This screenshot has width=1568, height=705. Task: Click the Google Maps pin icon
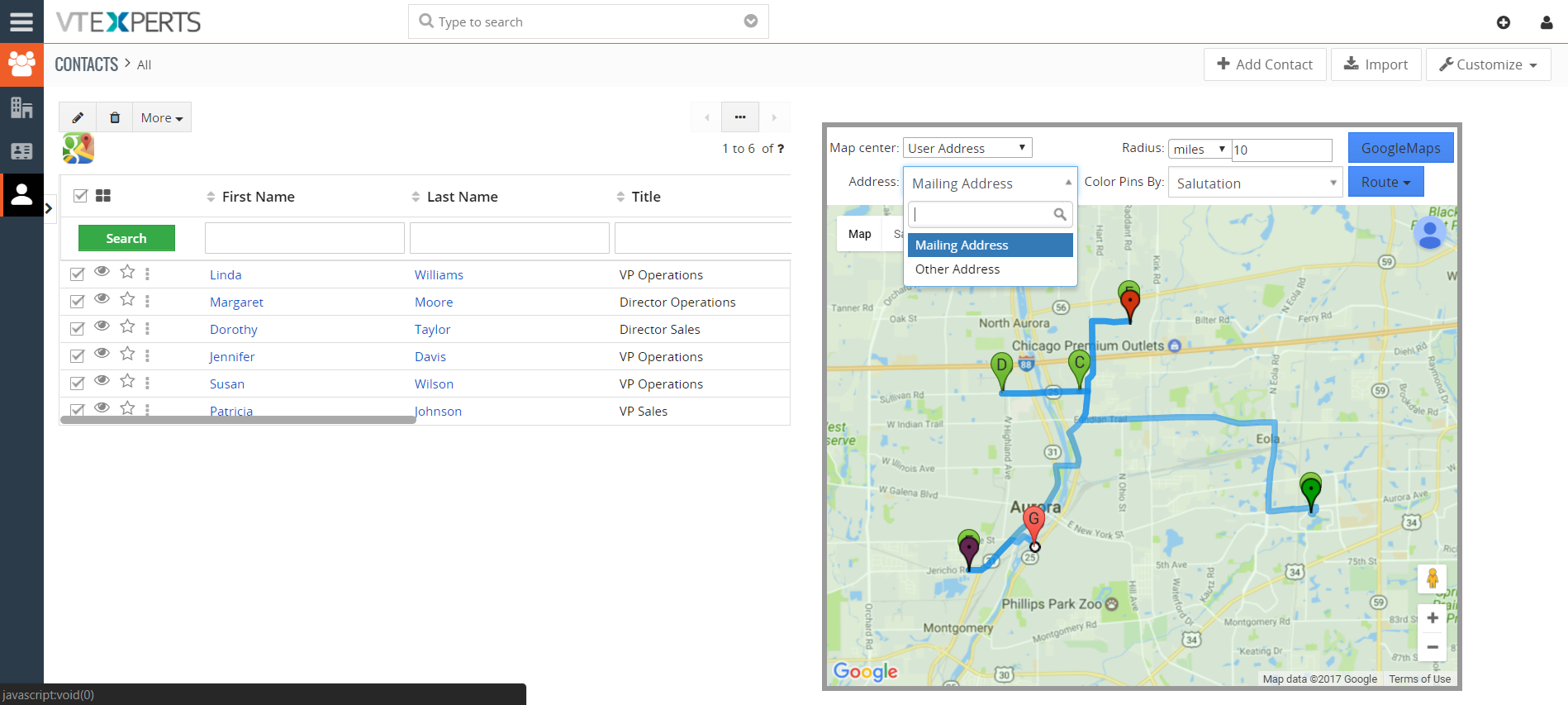tap(78, 148)
